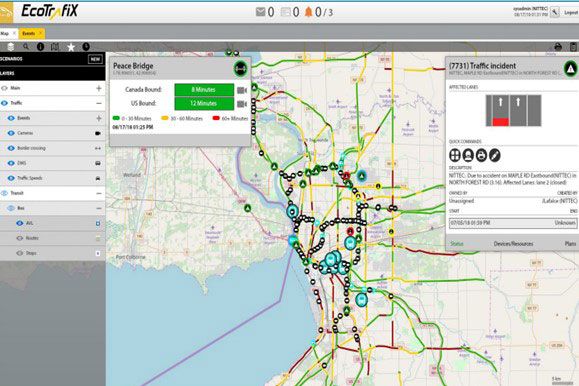Click the green 0-30 Minutes legend swatch
This screenshot has width=579, height=386.
tap(116, 118)
